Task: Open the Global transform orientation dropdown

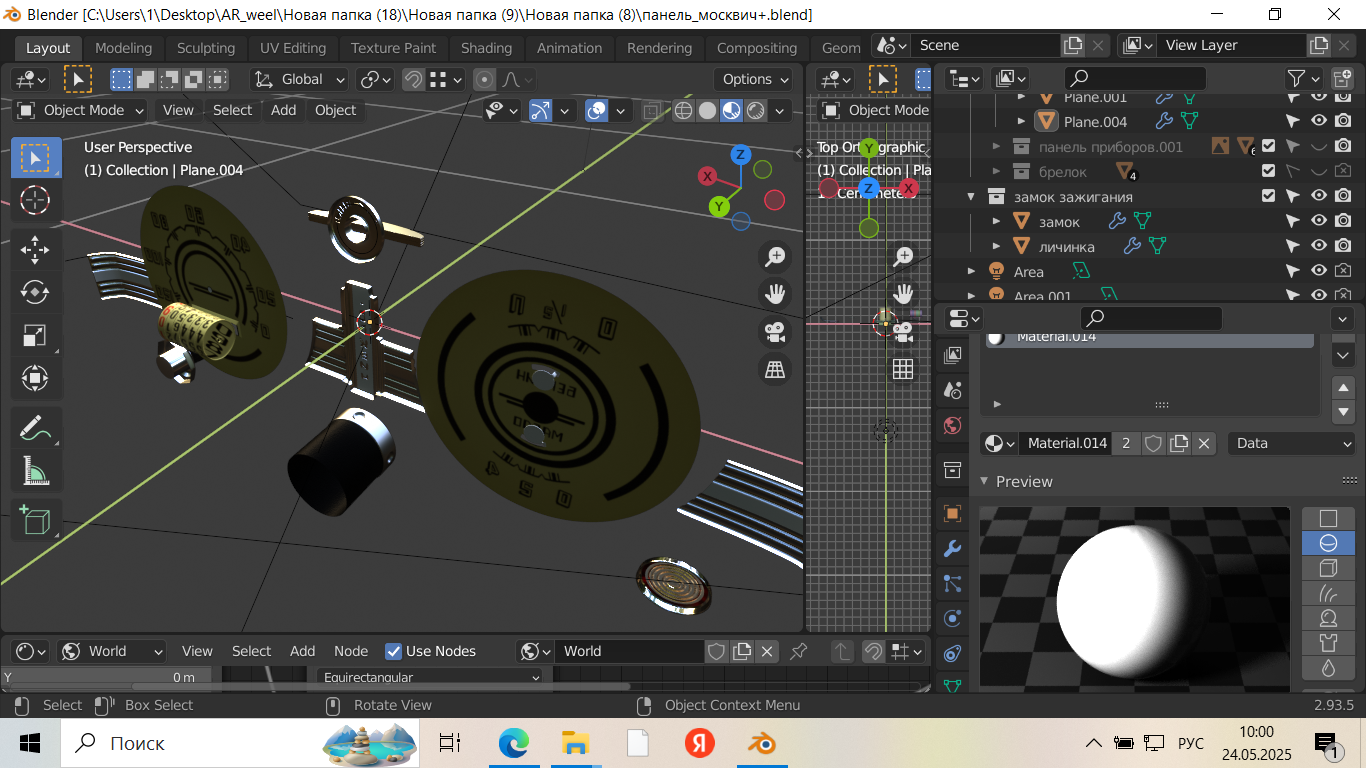Action: [x=300, y=79]
